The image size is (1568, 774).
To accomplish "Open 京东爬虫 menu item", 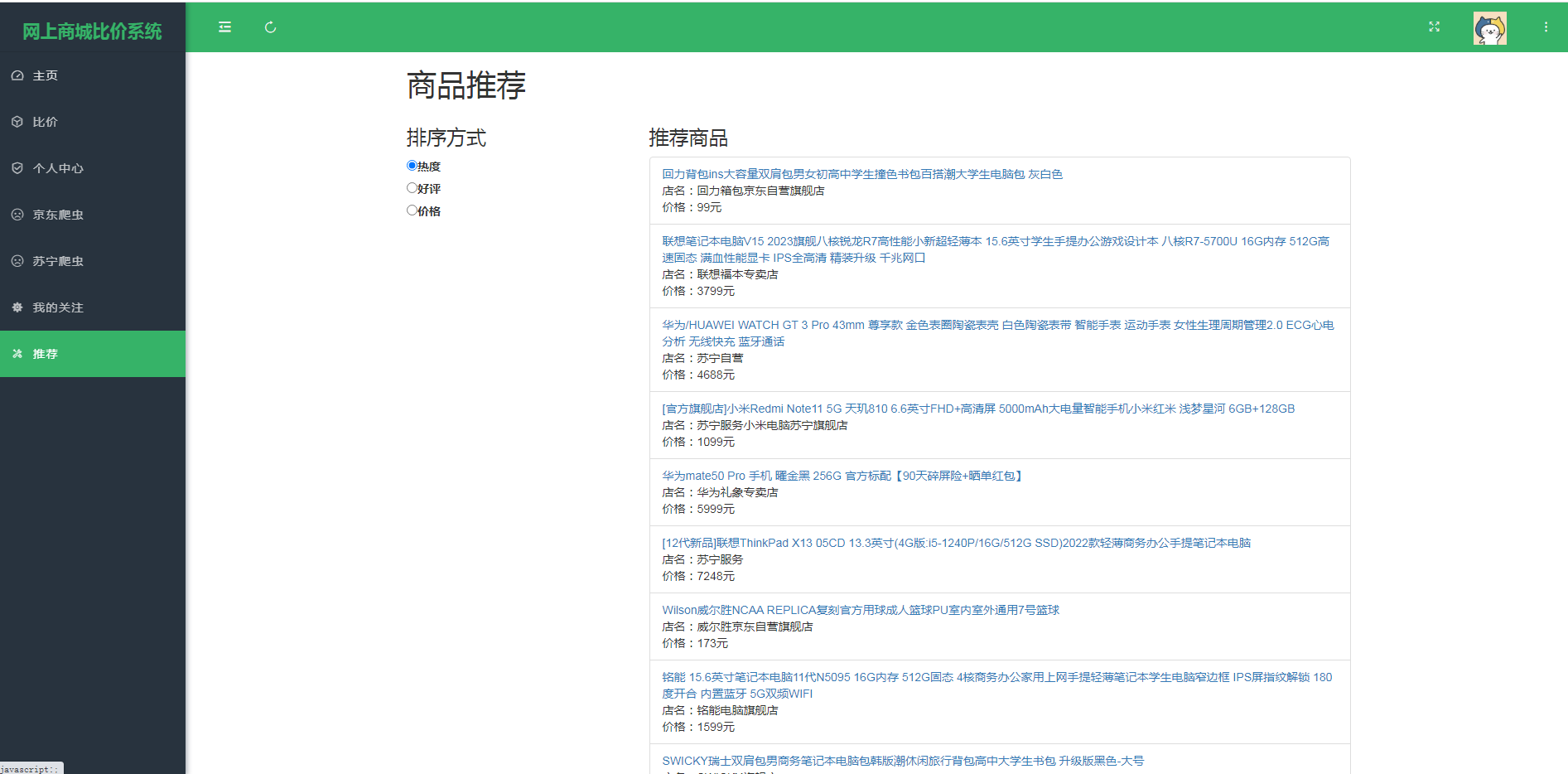I will tap(93, 215).
